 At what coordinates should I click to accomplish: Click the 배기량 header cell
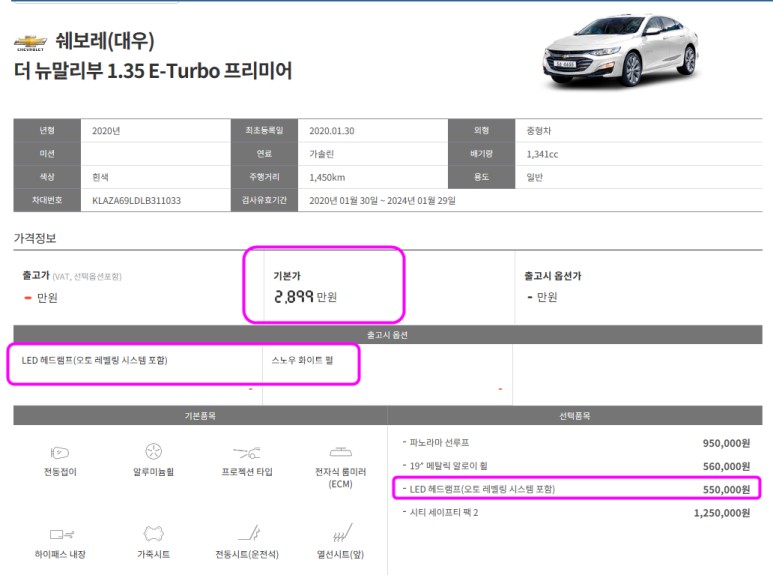point(482,154)
